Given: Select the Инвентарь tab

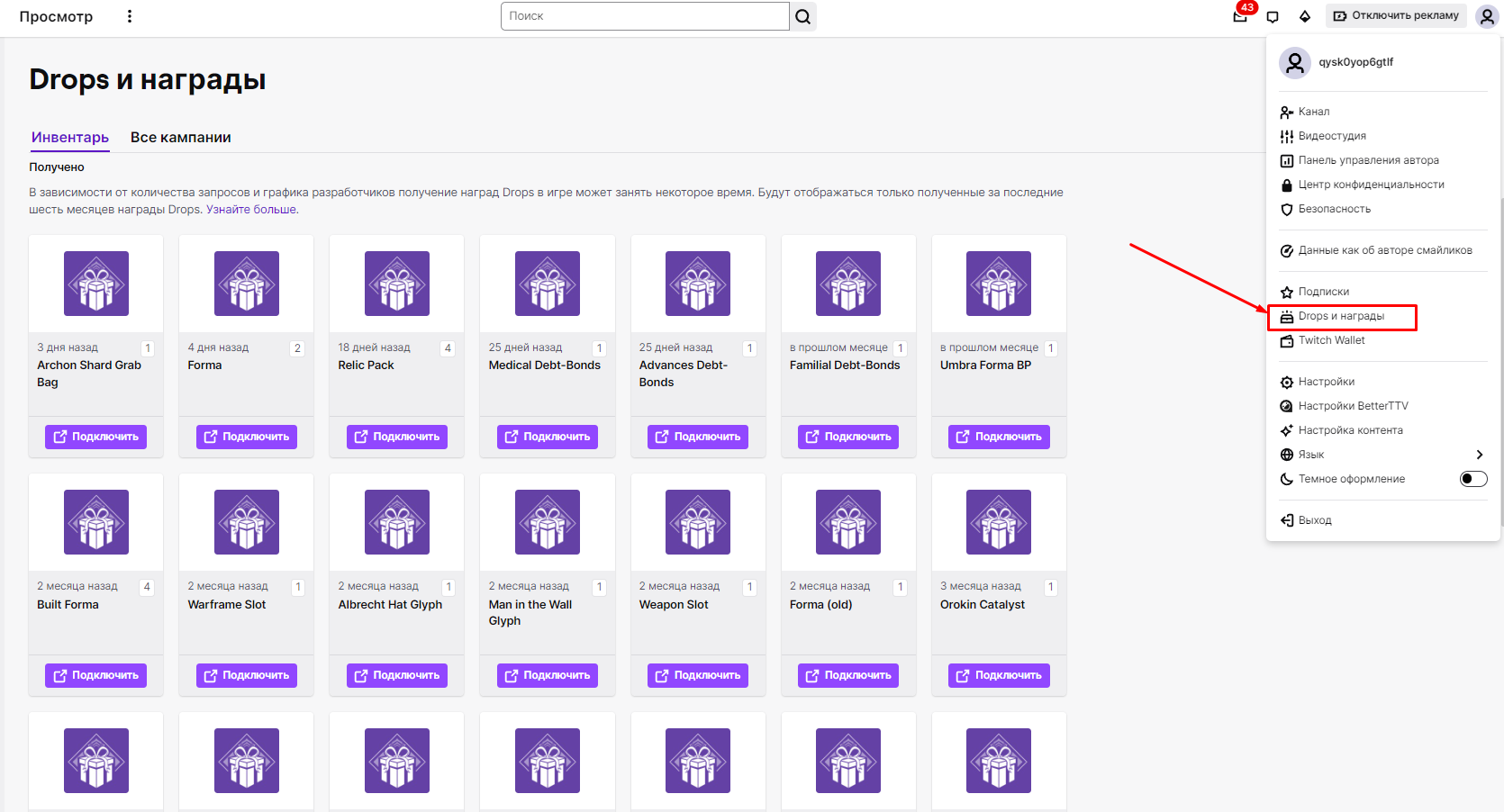Looking at the screenshot, I should click(70, 138).
